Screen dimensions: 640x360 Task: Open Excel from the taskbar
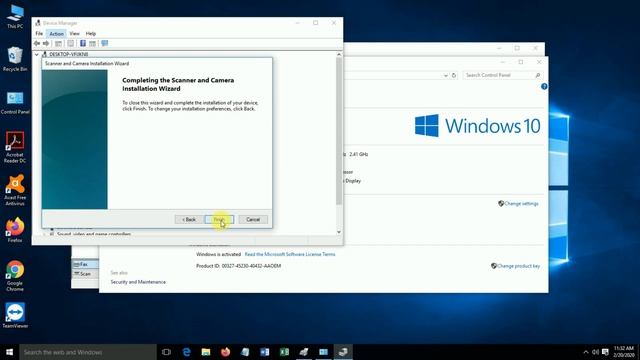coord(284,352)
